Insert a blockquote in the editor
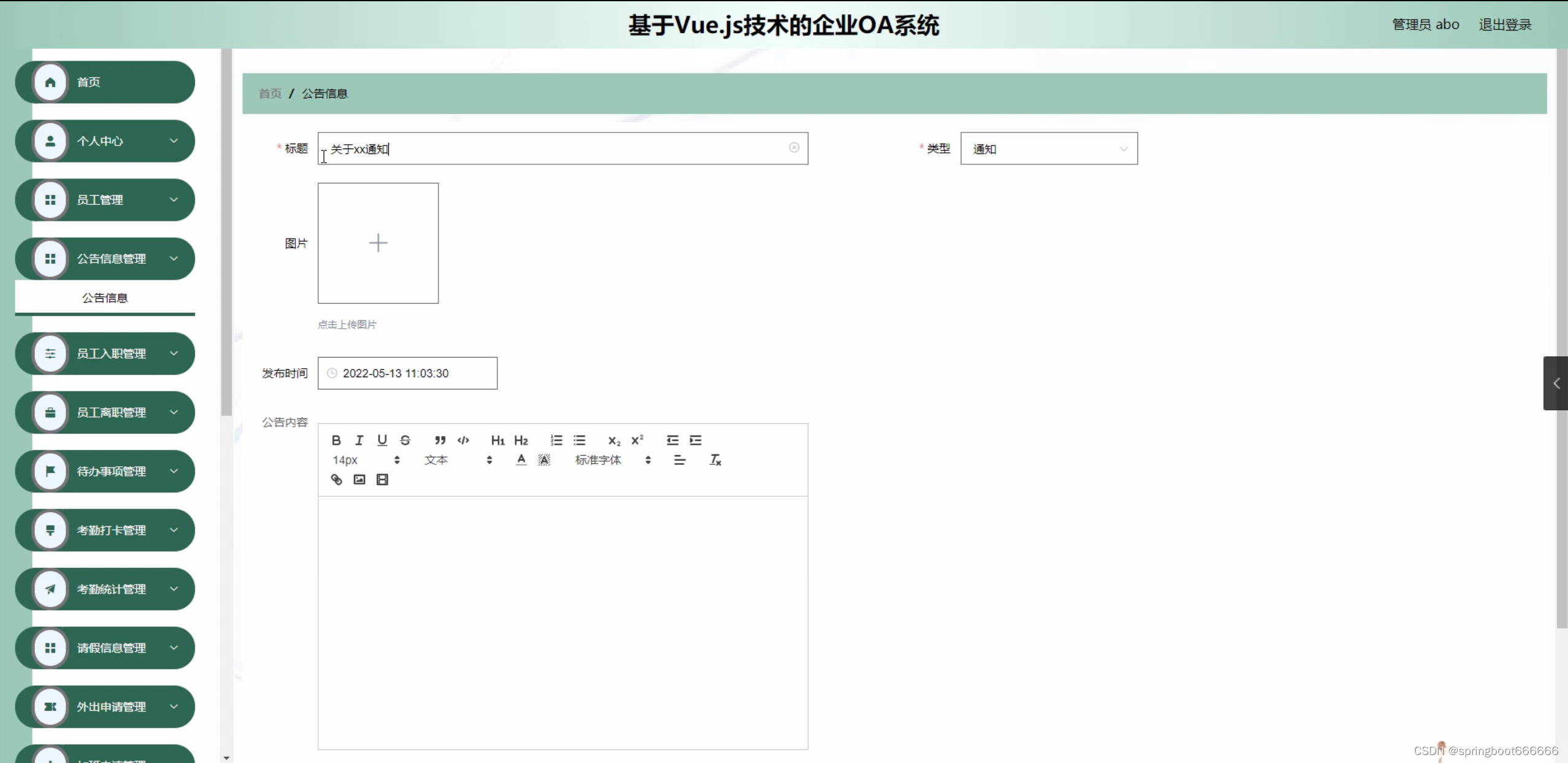This screenshot has height=763, width=1568. 440,440
